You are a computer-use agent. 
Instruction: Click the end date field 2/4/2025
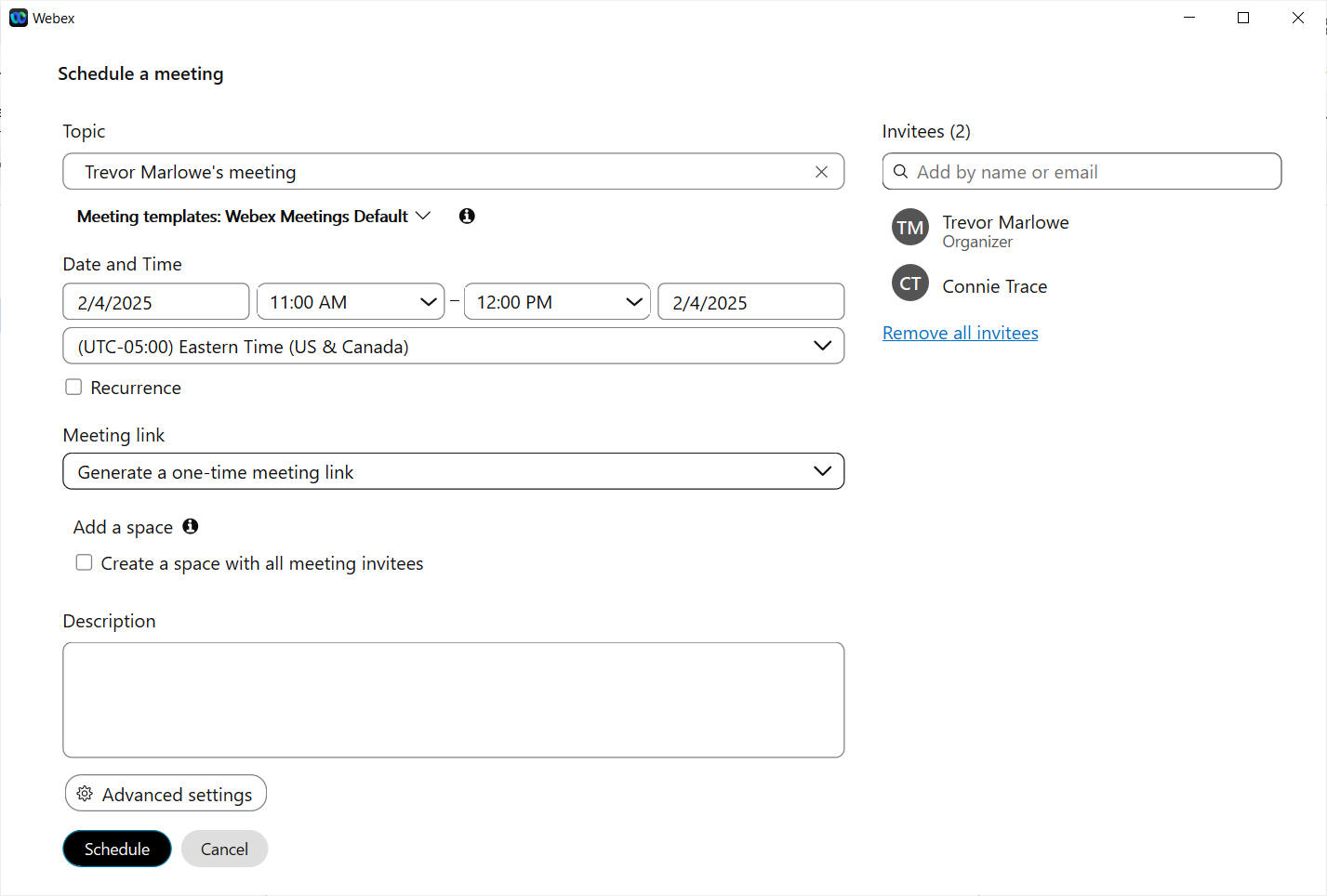click(751, 301)
